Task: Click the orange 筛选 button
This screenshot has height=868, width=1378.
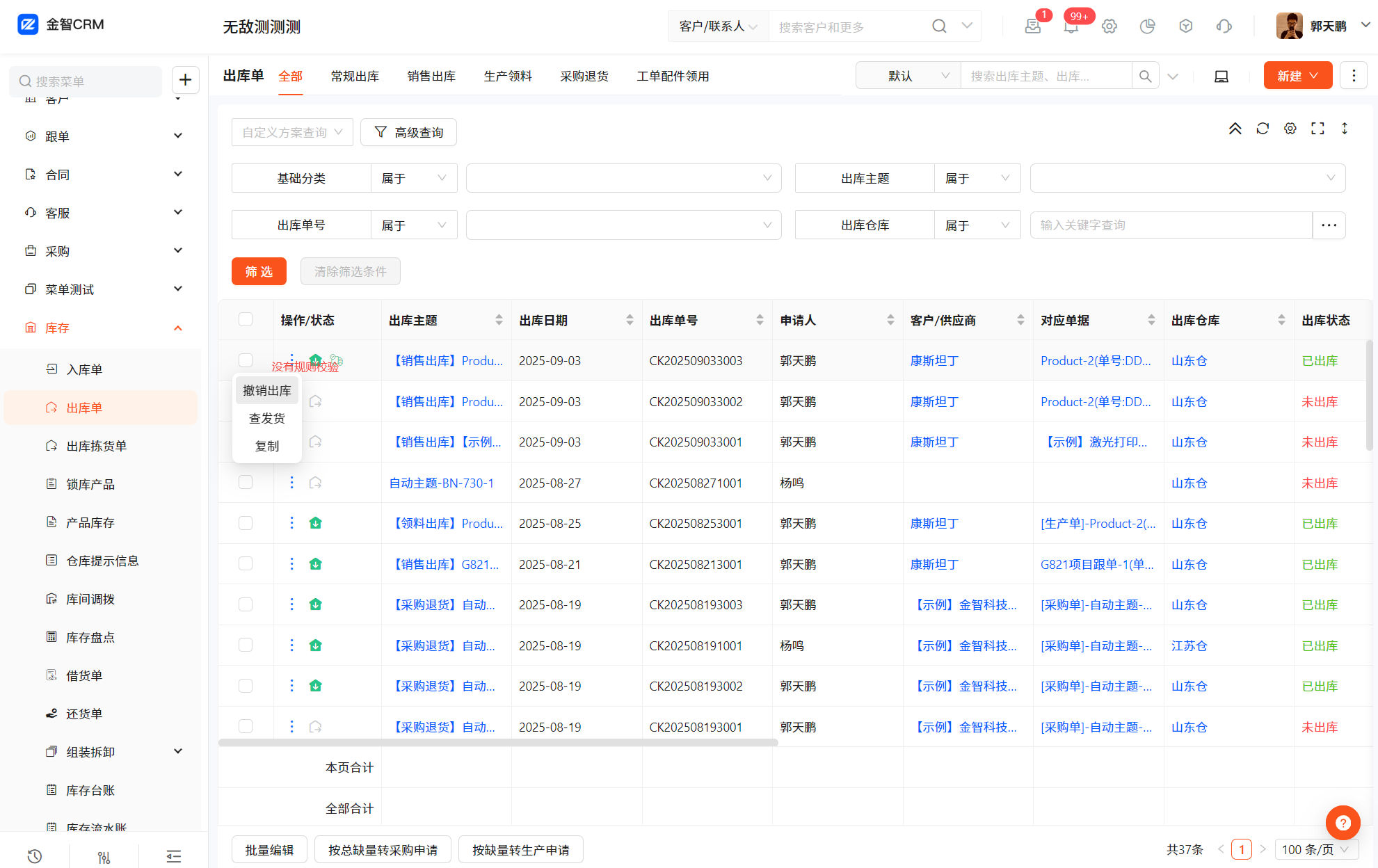Action: (x=259, y=271)
